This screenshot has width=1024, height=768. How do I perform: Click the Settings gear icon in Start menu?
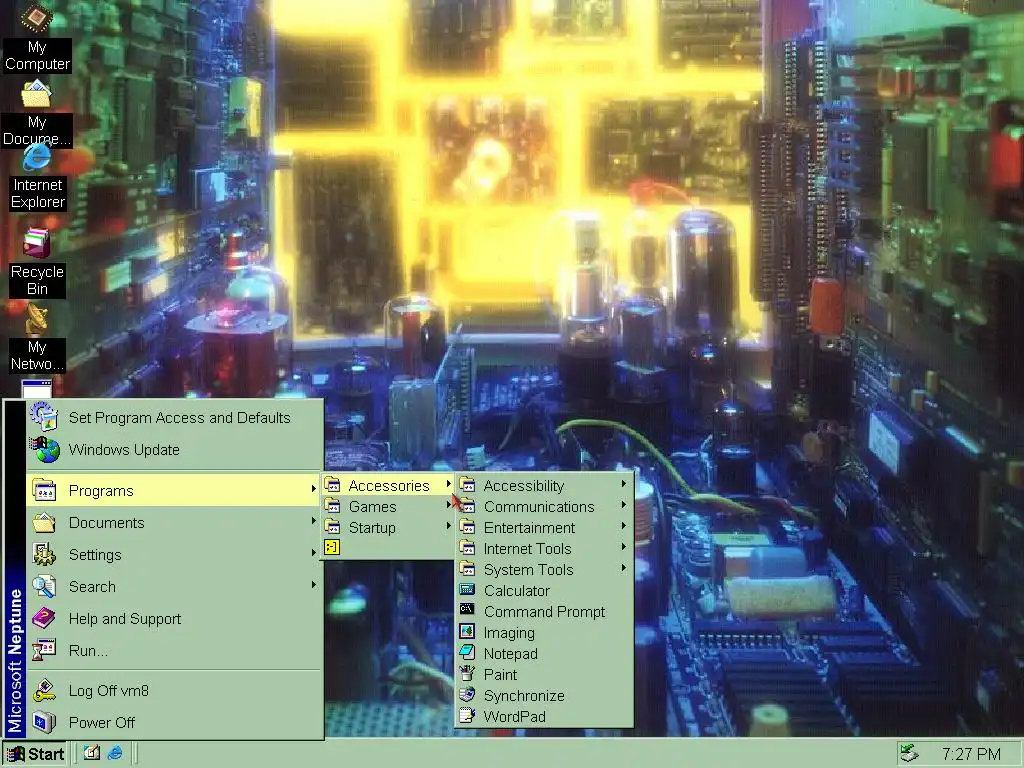pyautogui.click(x=44, y=554)
